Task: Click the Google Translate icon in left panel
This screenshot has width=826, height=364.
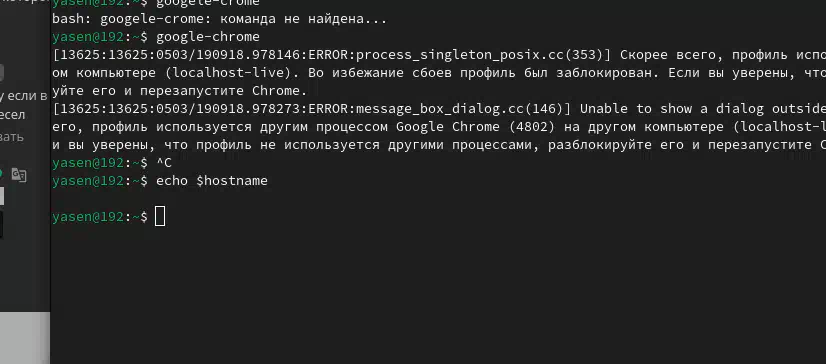Action: tap(19, 174)
